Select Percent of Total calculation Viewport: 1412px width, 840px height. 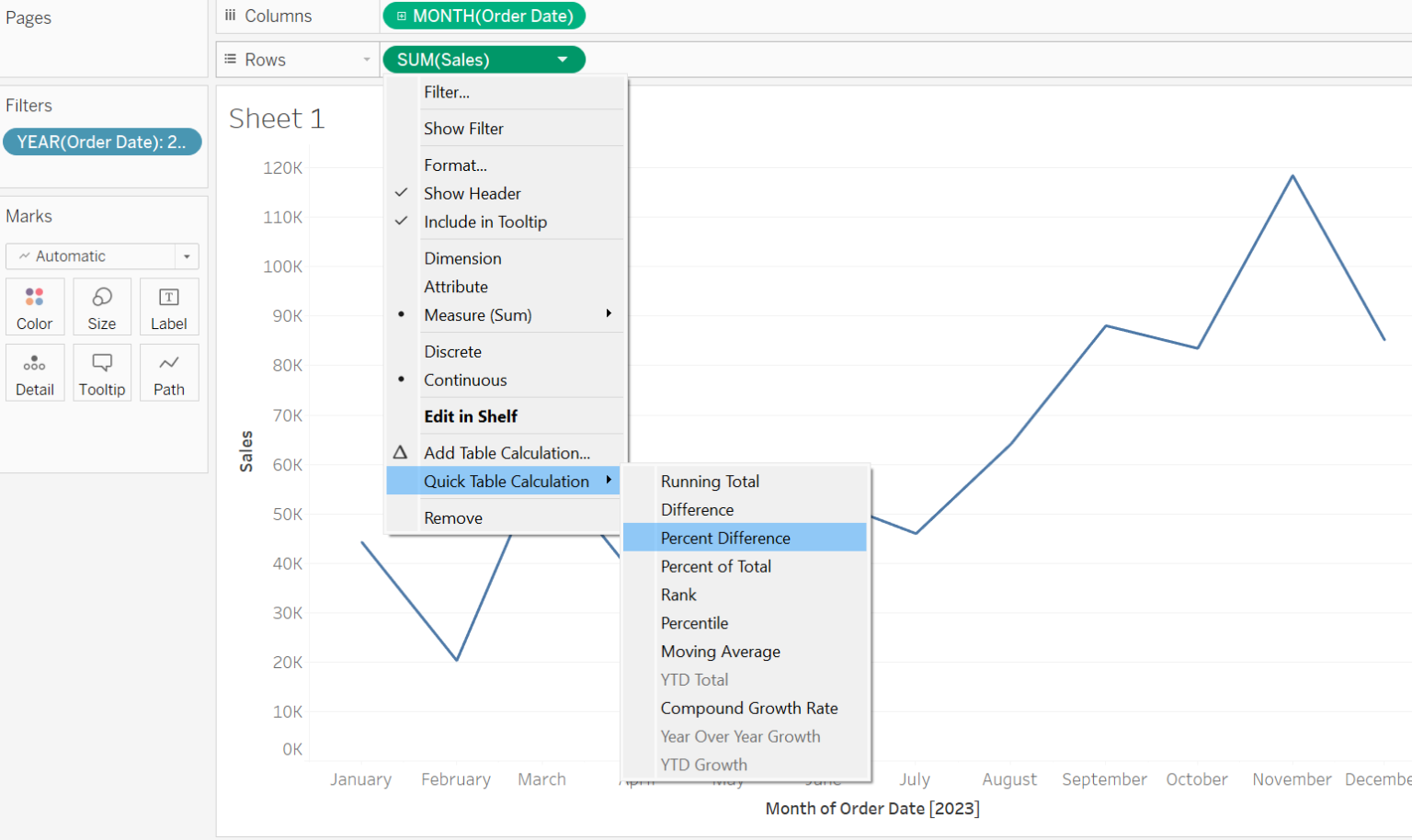[x=715, y=566]
